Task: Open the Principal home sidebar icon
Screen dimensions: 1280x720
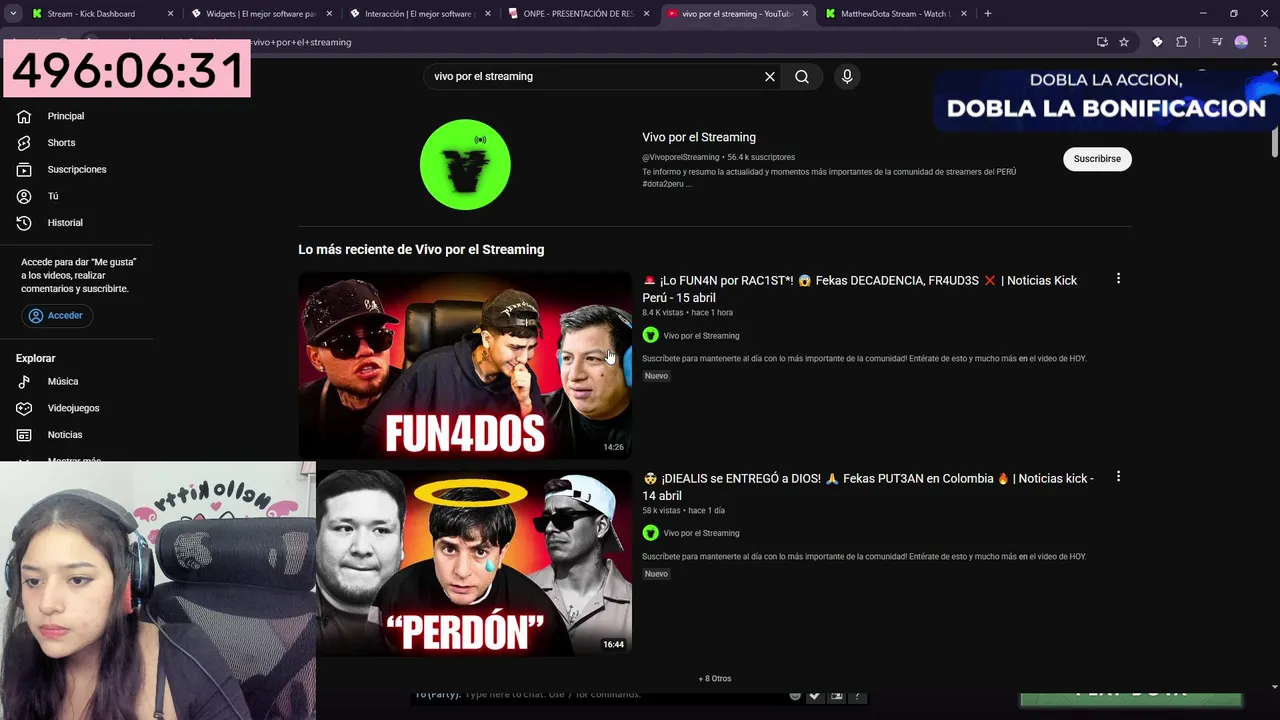Action: coord(24,116)
